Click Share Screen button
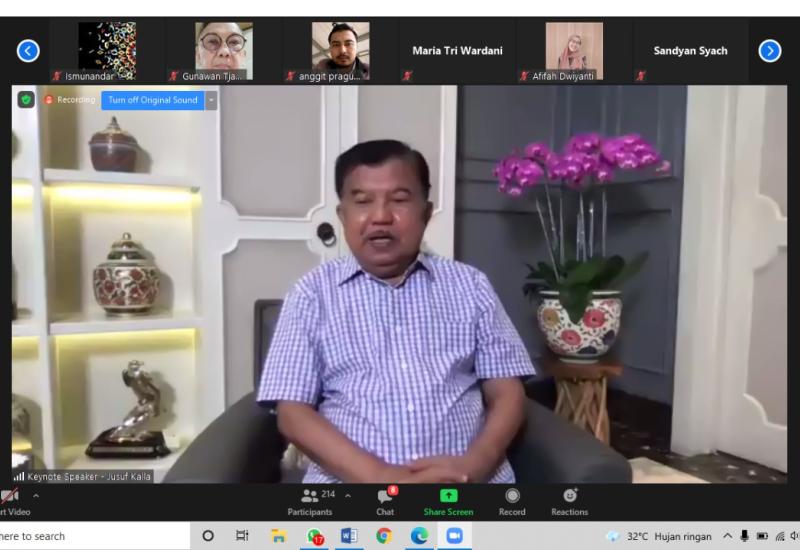This screenshot has width=800, height=550. [448, 502]
